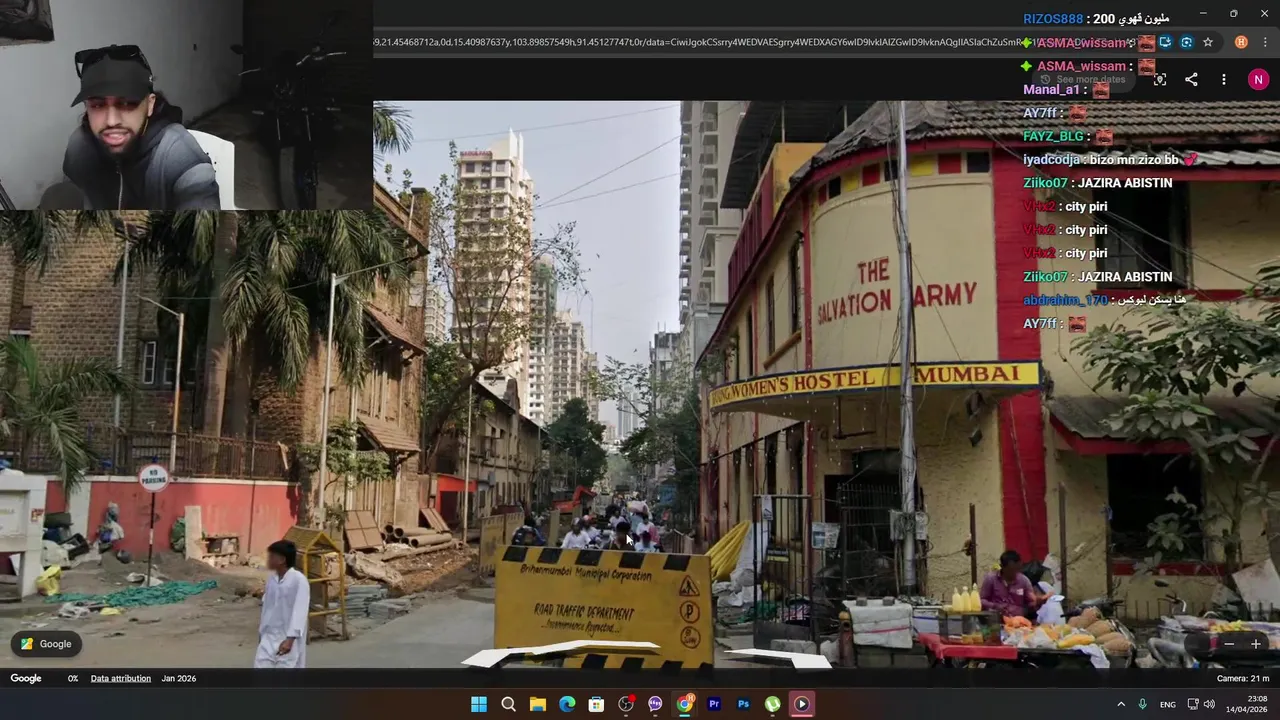Image resolution: width=1280 pixels, height=720 pixels.
Task: Open Google Lens search icon in address bar
Action: (x=1186, y=42)
